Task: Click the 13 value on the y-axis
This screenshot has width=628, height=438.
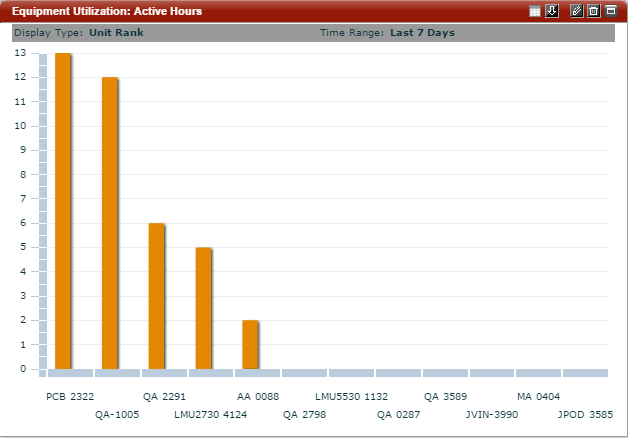Action: tap(20, 53)
